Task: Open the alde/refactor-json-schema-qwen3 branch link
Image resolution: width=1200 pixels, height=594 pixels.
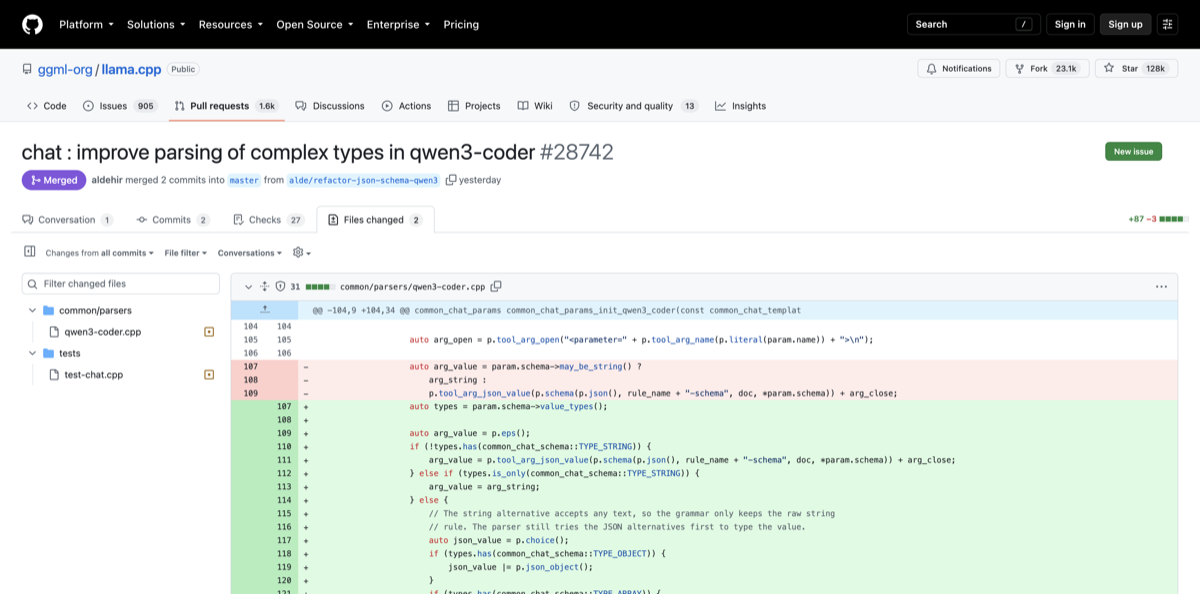Action: point(364,180)
